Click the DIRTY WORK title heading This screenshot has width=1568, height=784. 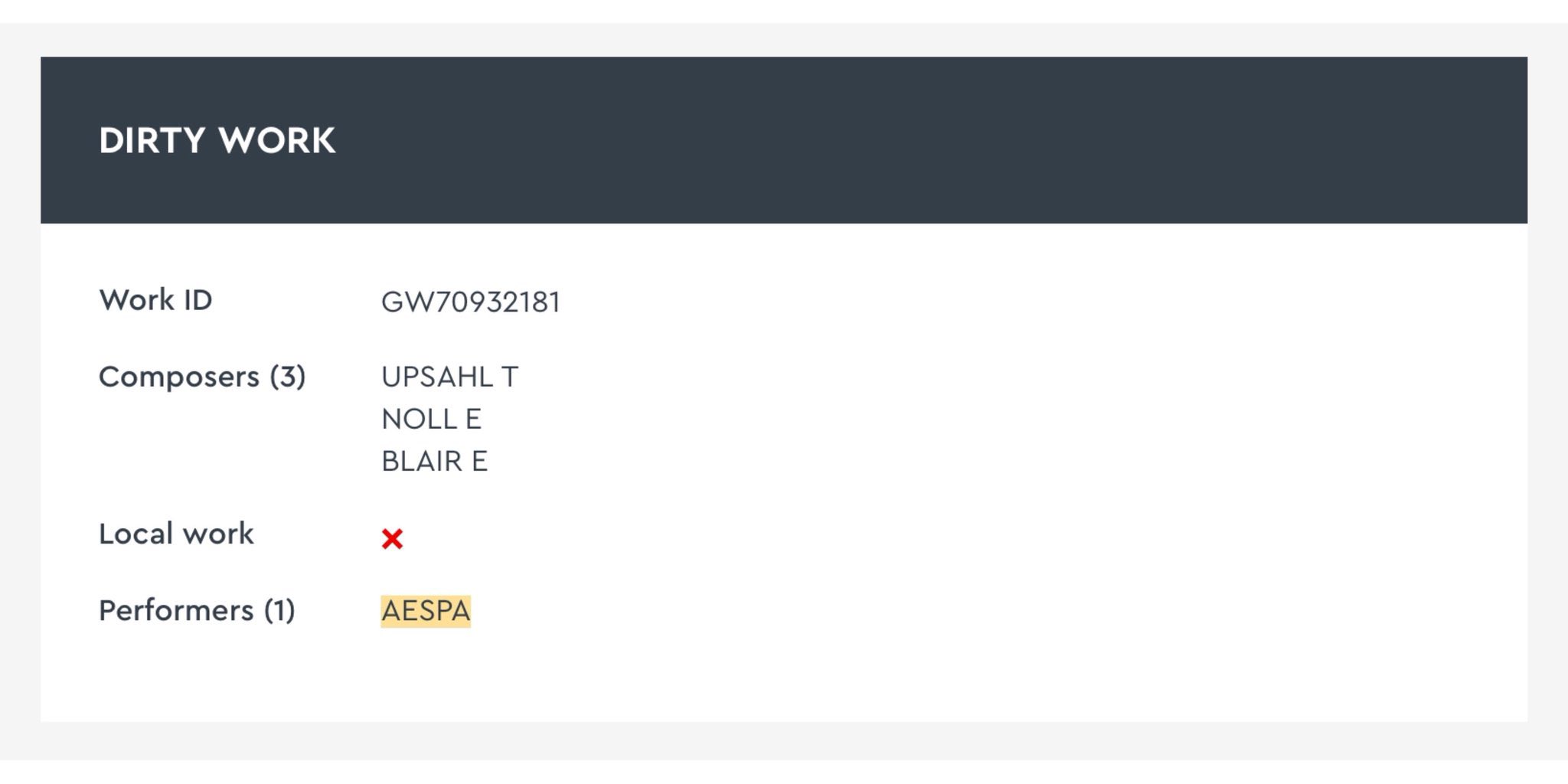click(x=217, y=141)
